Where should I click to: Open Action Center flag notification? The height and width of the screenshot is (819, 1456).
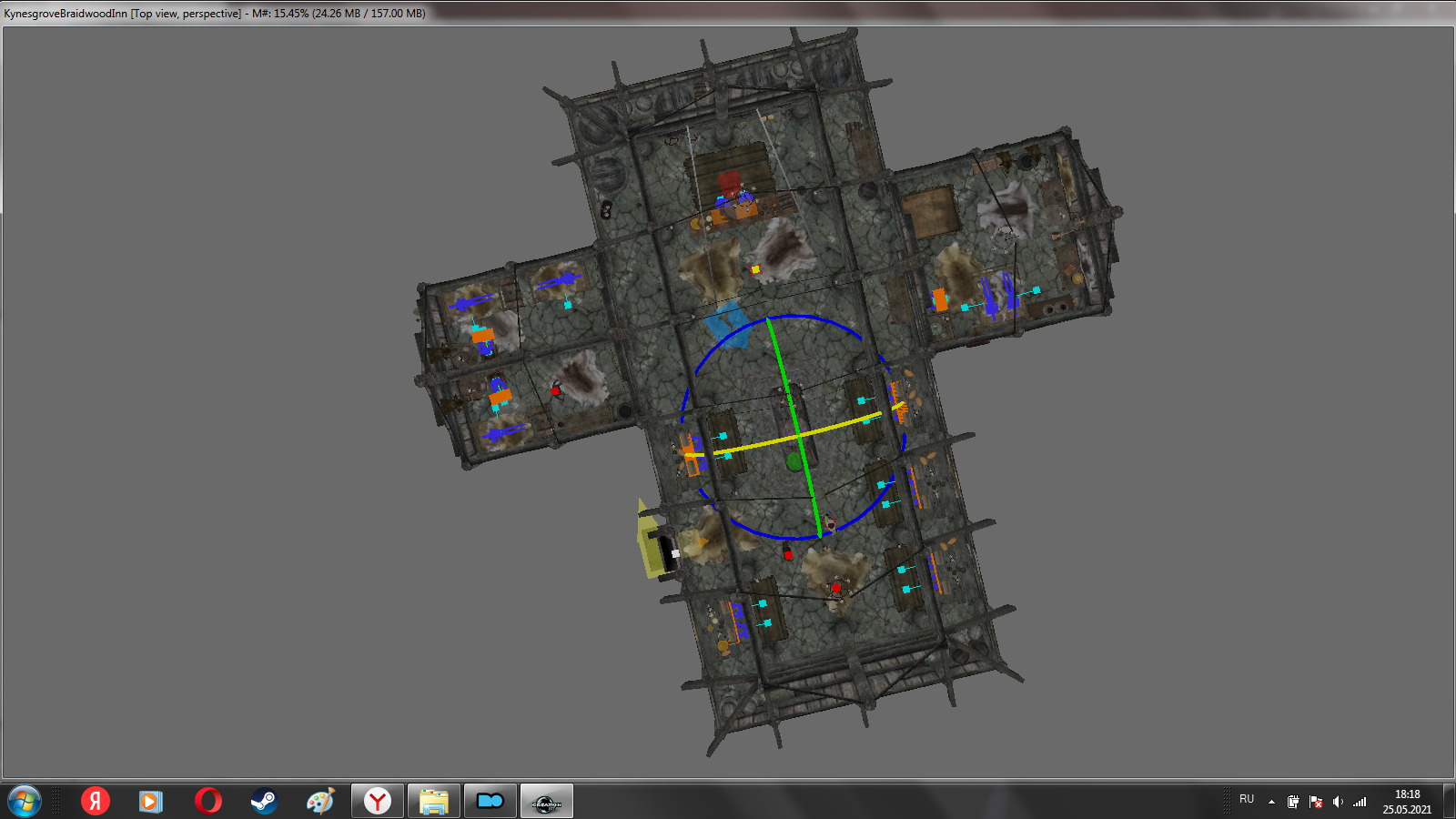(1316, 802)
